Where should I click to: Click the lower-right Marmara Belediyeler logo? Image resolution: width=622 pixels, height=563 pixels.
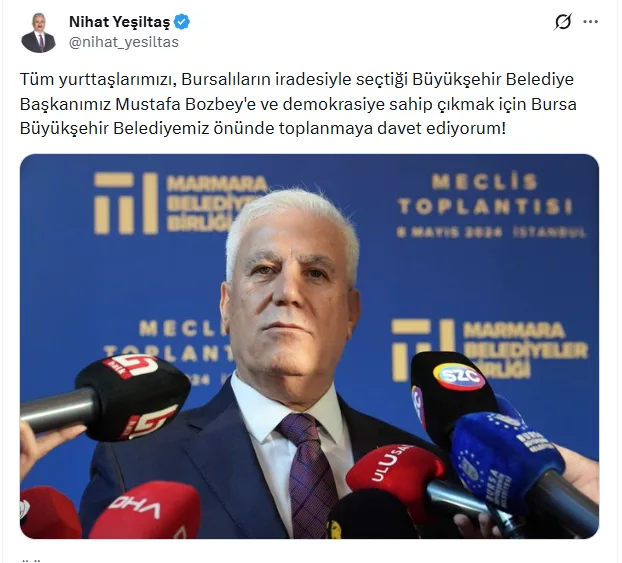[x=490, y=349]
